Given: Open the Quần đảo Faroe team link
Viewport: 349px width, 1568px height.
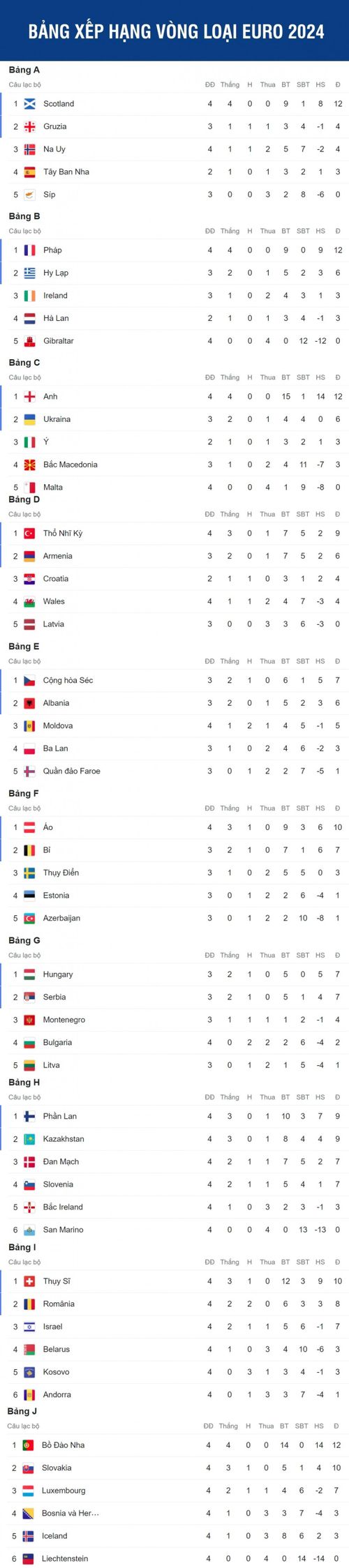Looking at the screenshot, I should pos(72,771).
